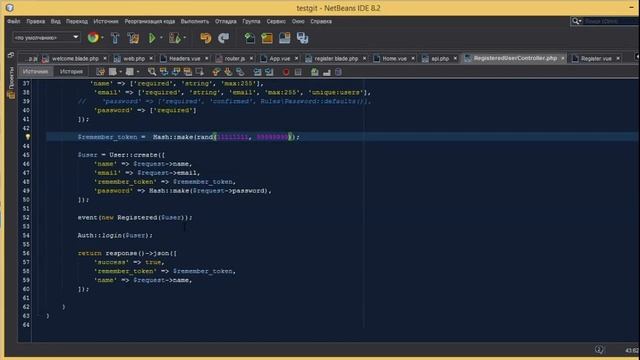This screenshot has width=640, height=360.
Task: Close the register.blade.php tab
Action: point(364,59)
